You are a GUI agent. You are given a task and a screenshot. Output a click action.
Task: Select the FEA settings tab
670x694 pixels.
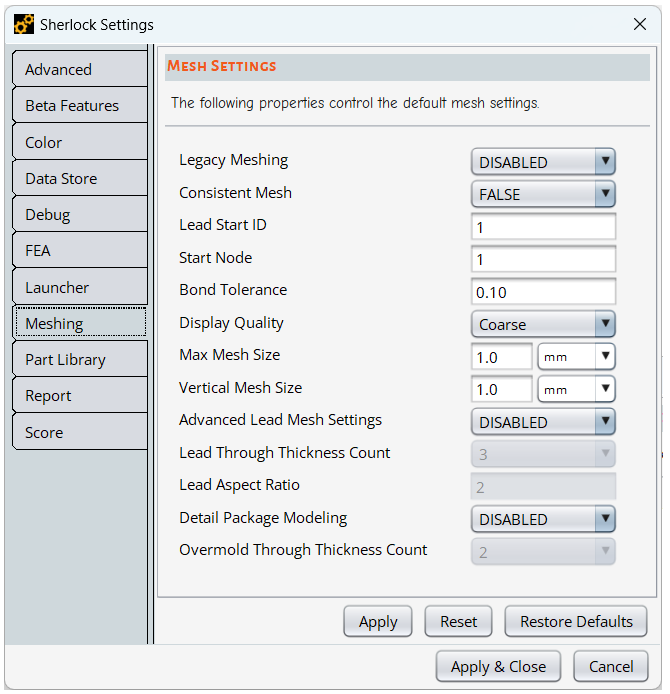pos(79,251)
